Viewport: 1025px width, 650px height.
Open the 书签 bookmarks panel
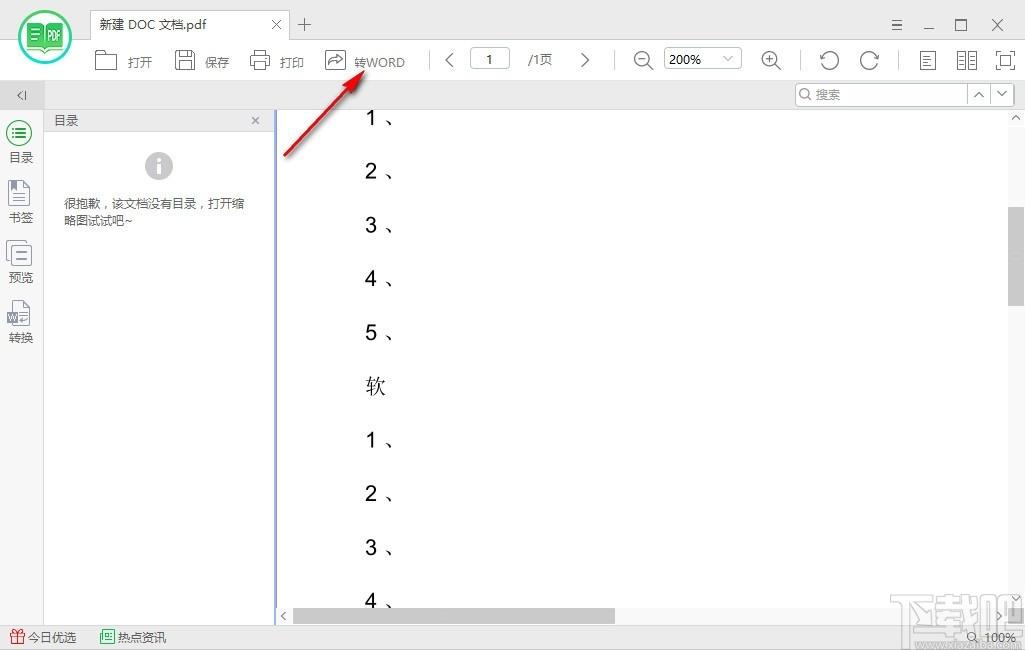[x=20, y=202]
